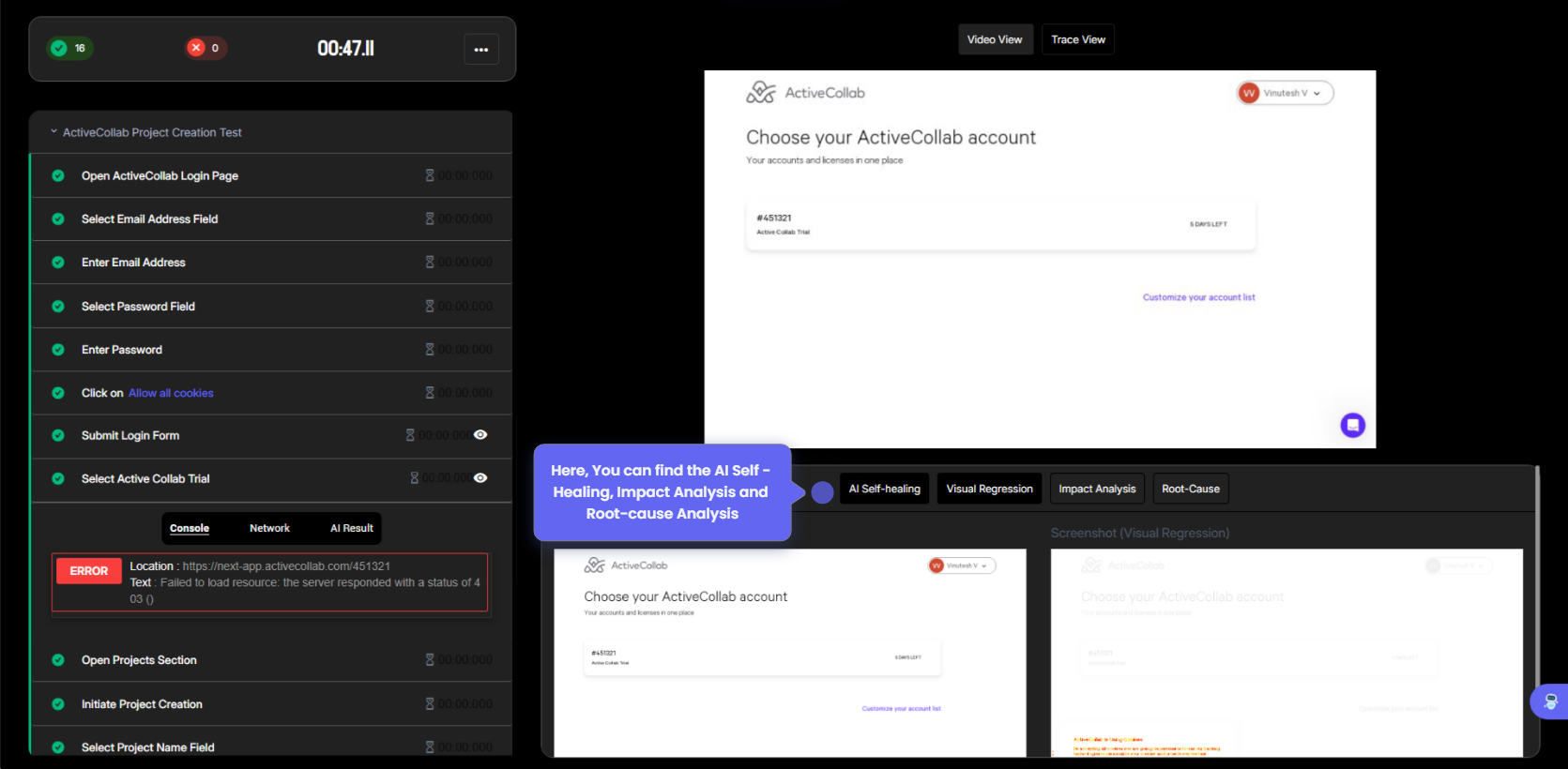
Task: Switch to the AI Result tab
Action: tap(351, 529)
